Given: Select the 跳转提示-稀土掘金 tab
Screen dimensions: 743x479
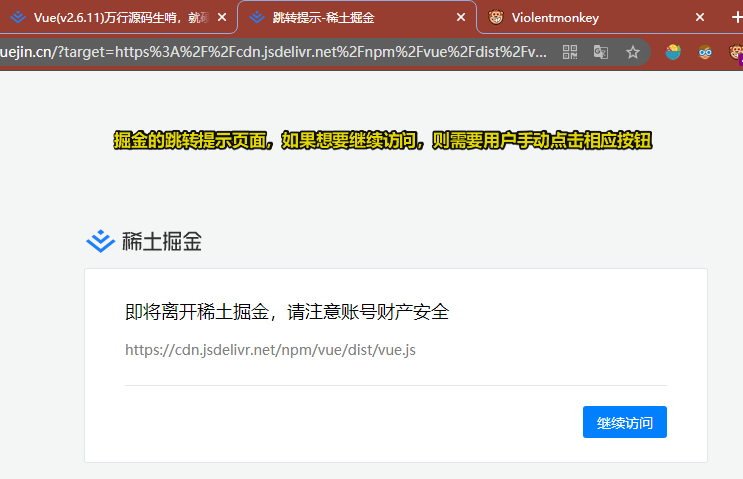Looking at the screenshot, I should [356, 18].
